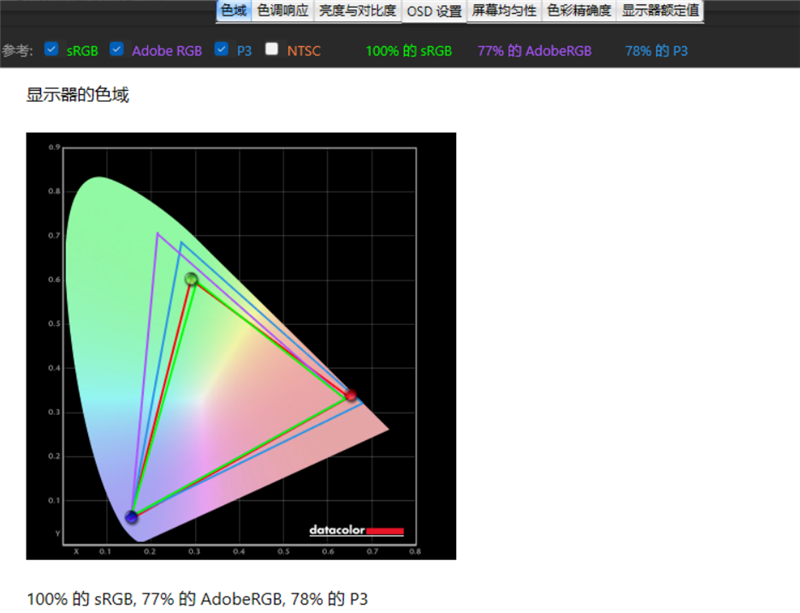
Task: Click the datacolor logo in the chart
Action: (356, 530)
